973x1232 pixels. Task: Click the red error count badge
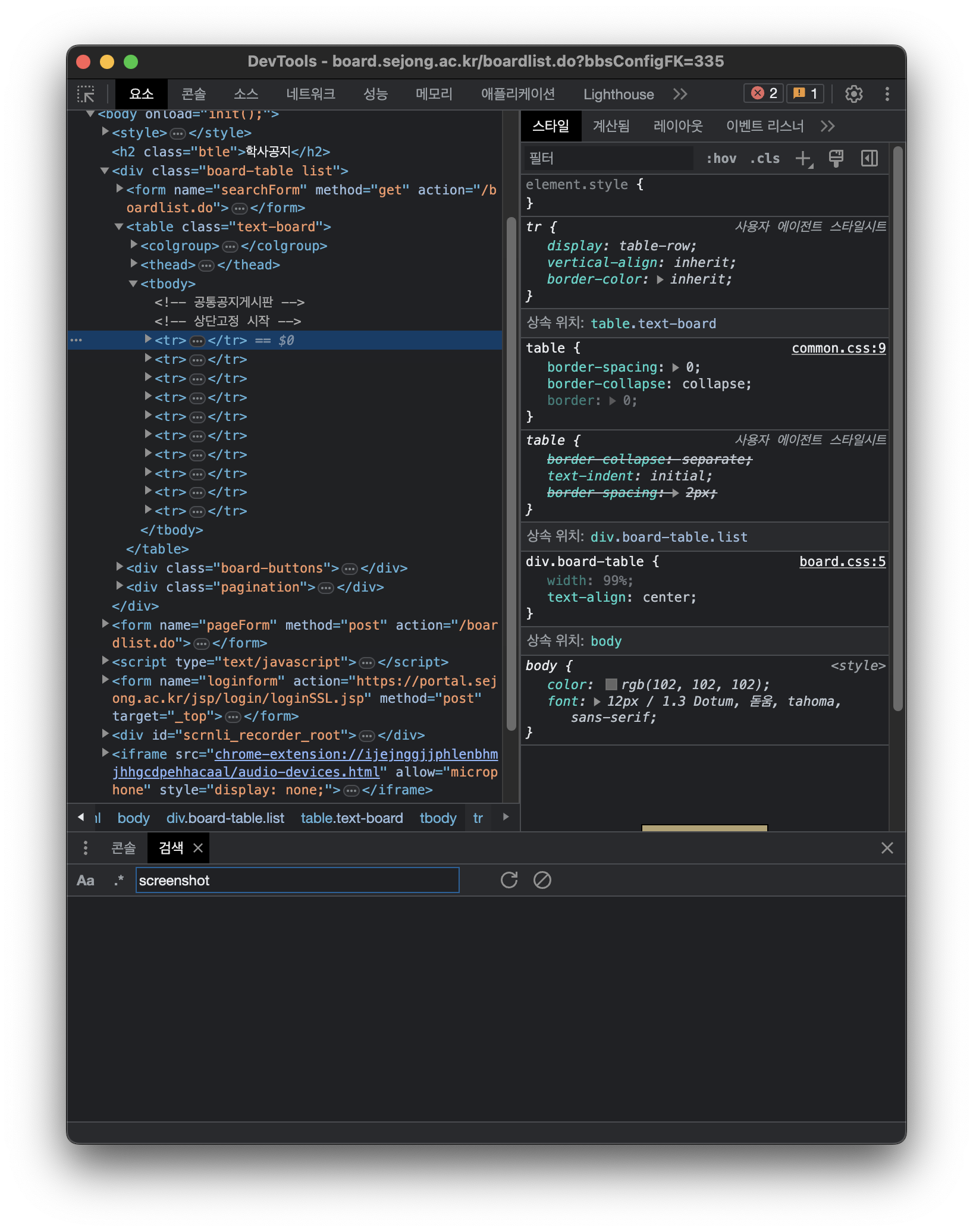[x=764, y=93]
